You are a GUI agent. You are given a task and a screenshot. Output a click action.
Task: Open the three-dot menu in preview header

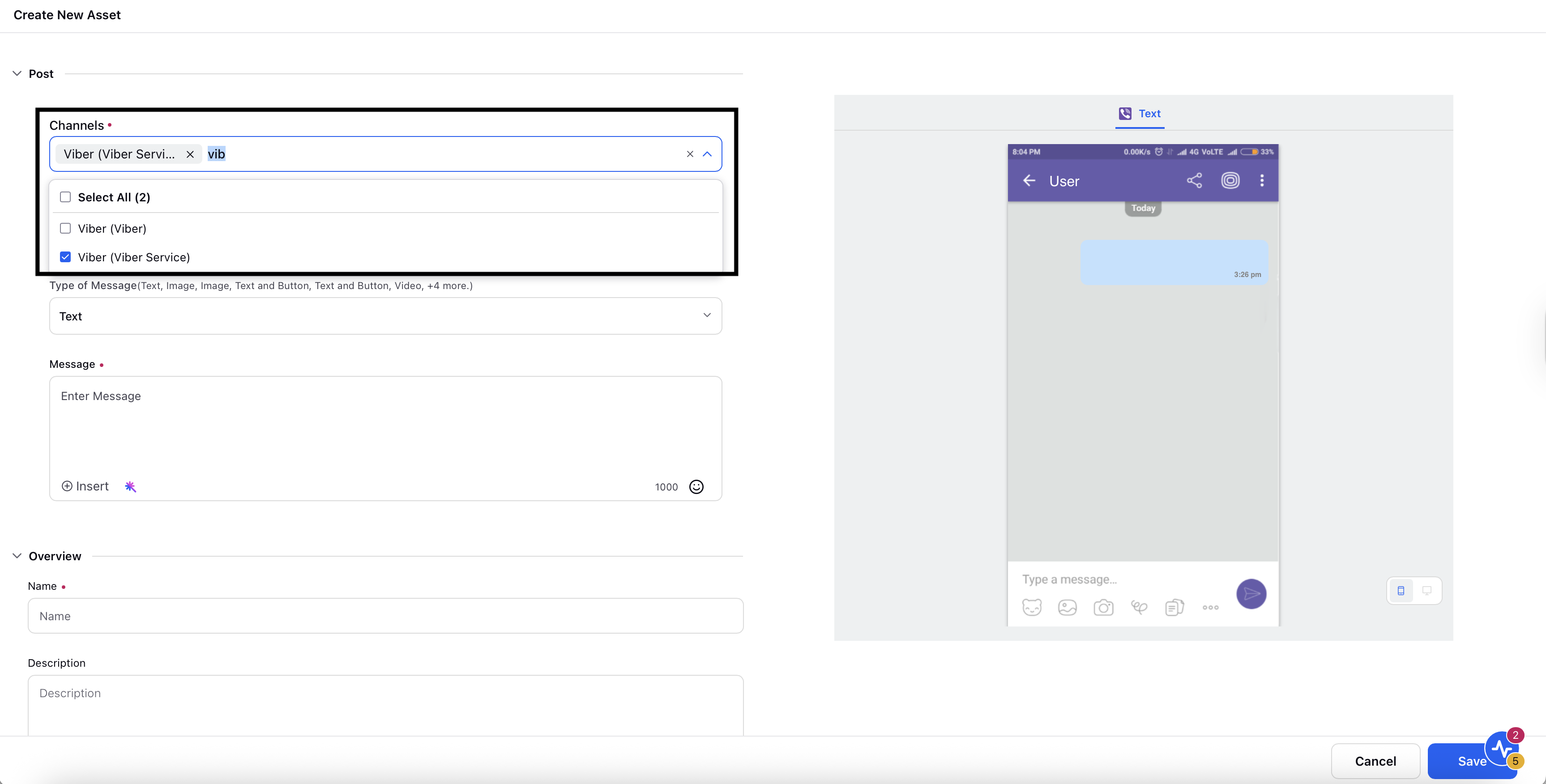point(1262,180)
